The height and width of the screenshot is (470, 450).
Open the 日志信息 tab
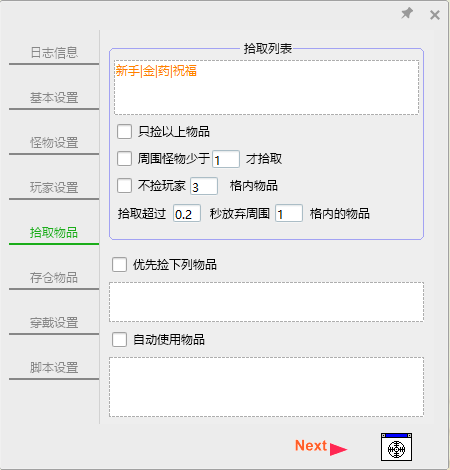(54, 53)
